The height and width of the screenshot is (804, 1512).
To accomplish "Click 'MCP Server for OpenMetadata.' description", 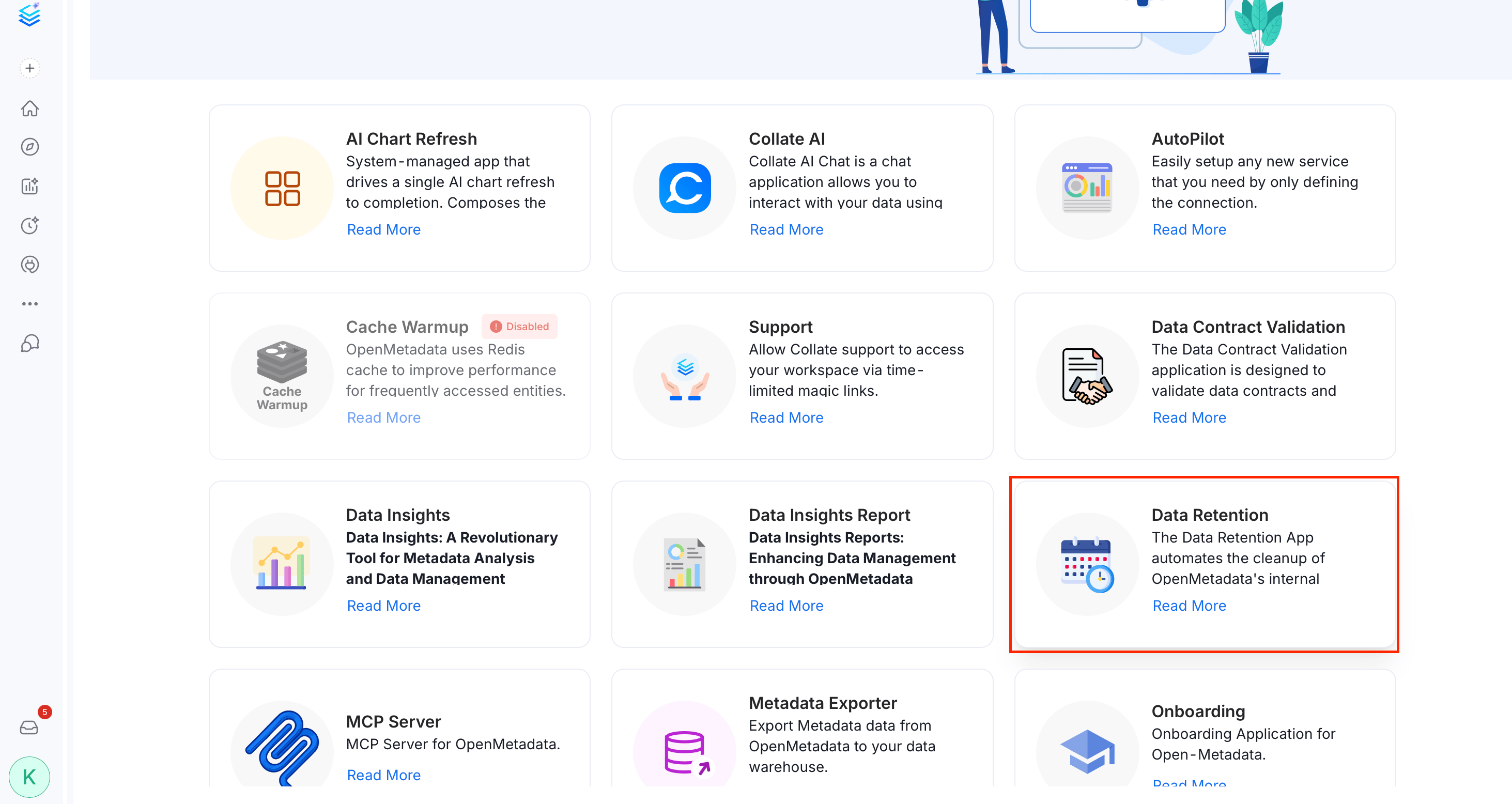I will pyautogui.click(x=453, y=744).
